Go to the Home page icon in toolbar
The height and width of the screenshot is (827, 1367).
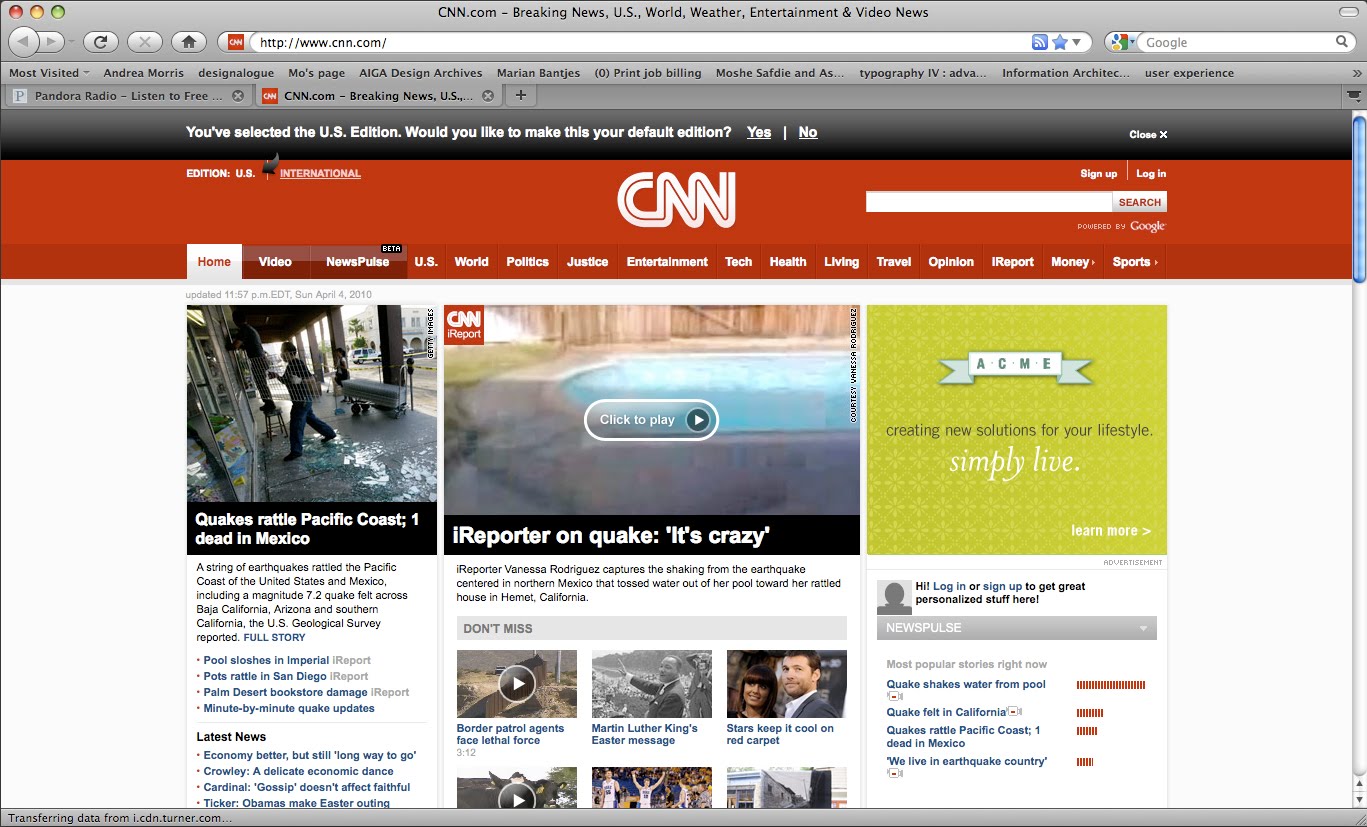(x=189, y=42)
